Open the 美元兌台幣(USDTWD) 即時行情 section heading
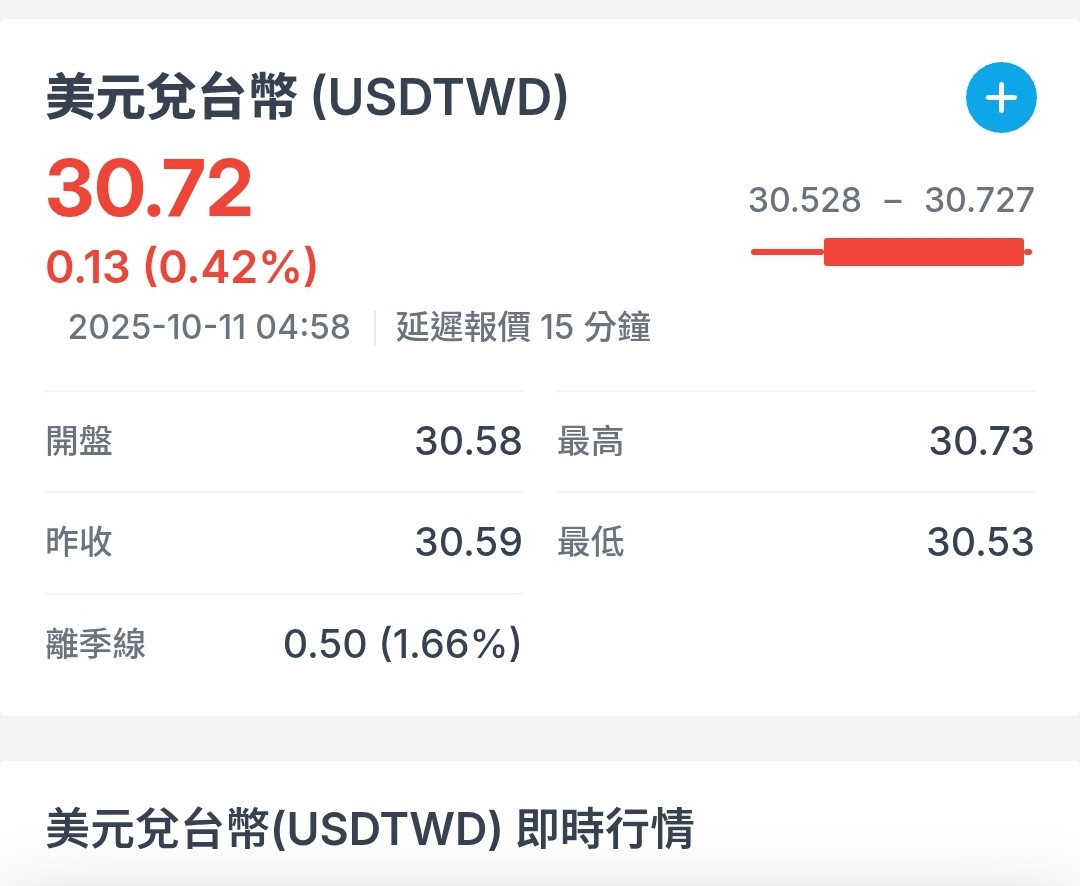Image resolution: width=1080 pixels, height=886 pixels. pos(370,829)
